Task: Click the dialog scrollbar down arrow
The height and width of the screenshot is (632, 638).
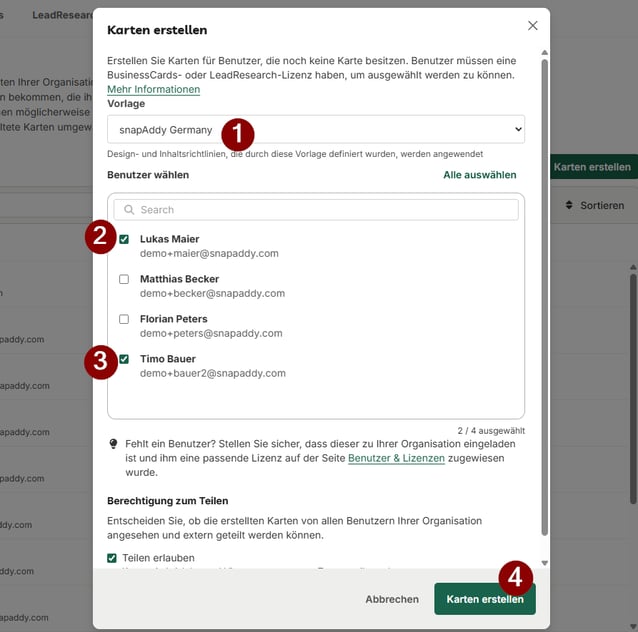Action: coord(544,563)
